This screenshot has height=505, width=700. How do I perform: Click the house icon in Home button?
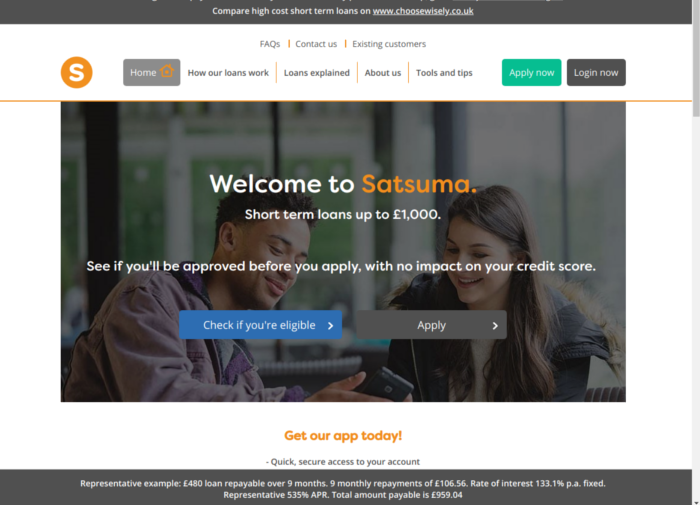(167, 71)
